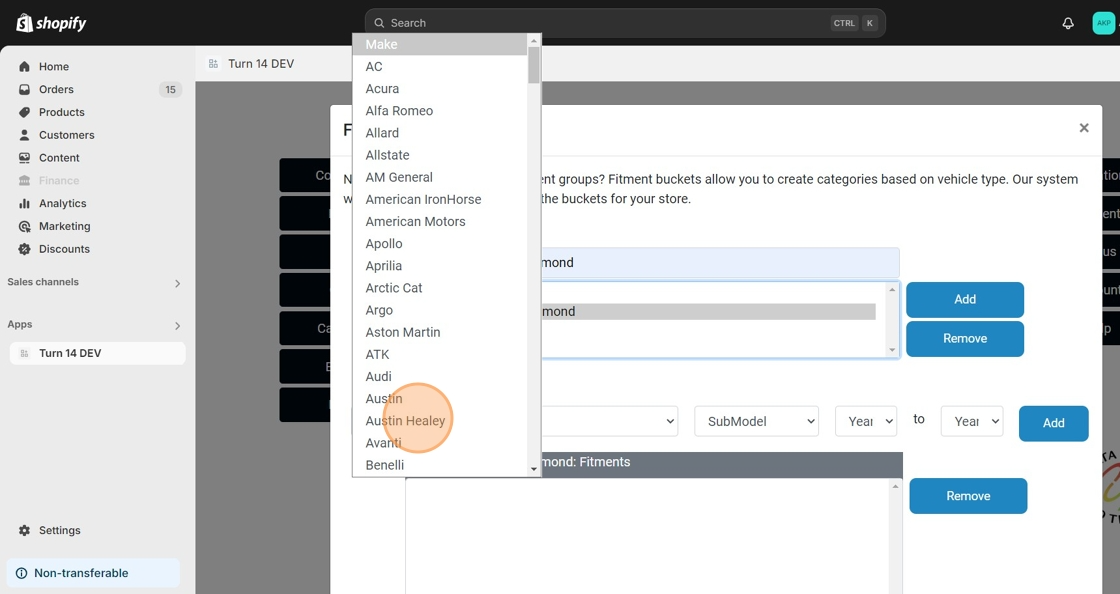
Task: Open the AKP account avatar menu
Action: click(x=1104, y=23)
